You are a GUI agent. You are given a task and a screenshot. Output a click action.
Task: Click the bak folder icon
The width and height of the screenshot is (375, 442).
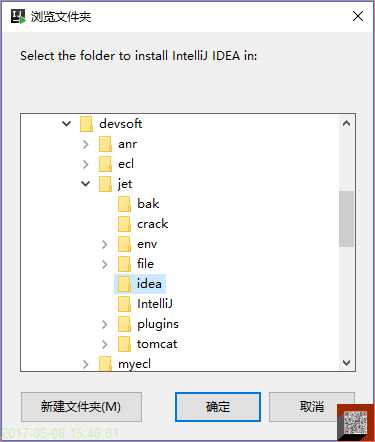pyautogui.click(x=124, y=204)
